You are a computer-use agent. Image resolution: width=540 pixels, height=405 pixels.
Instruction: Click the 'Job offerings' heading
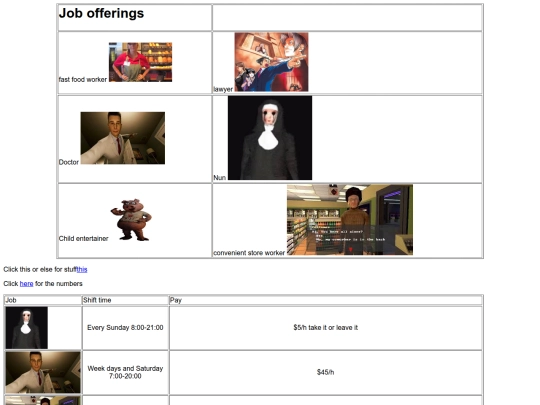[x=101, y=13]
